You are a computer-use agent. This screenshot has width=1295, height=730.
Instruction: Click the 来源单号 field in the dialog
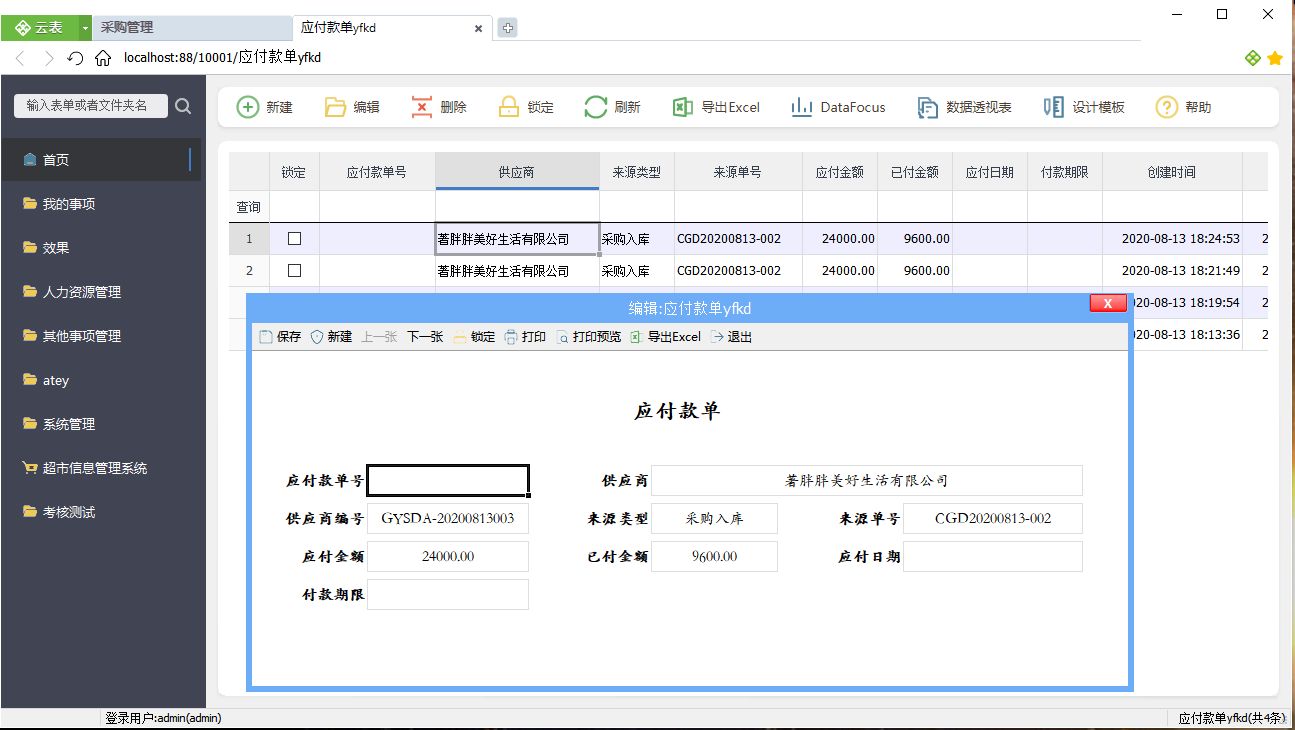(x=992, y=518)
